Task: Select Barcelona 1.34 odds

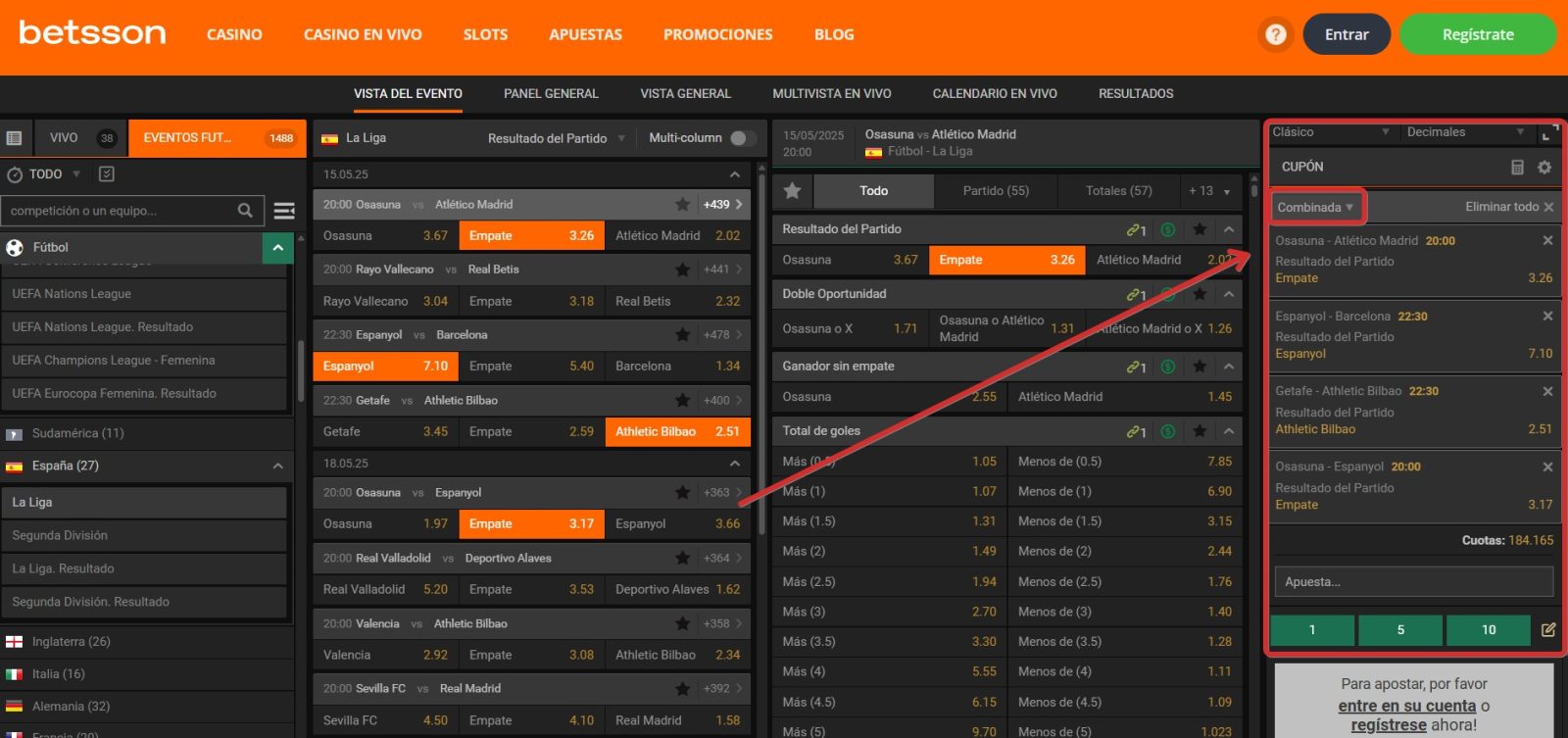Action: click(678, 366)
